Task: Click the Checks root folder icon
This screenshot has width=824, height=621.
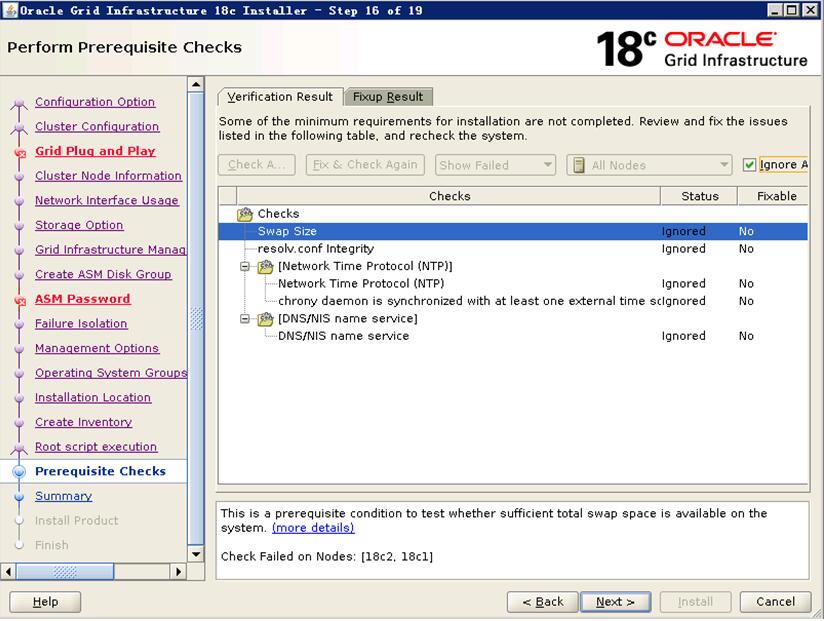Action: coord(245,214)
